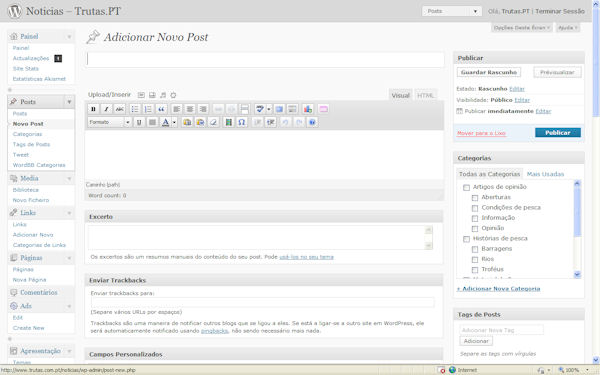Click Mover para o Lixo link
This screenshot has height=375, width=600.
click(481, 133)
